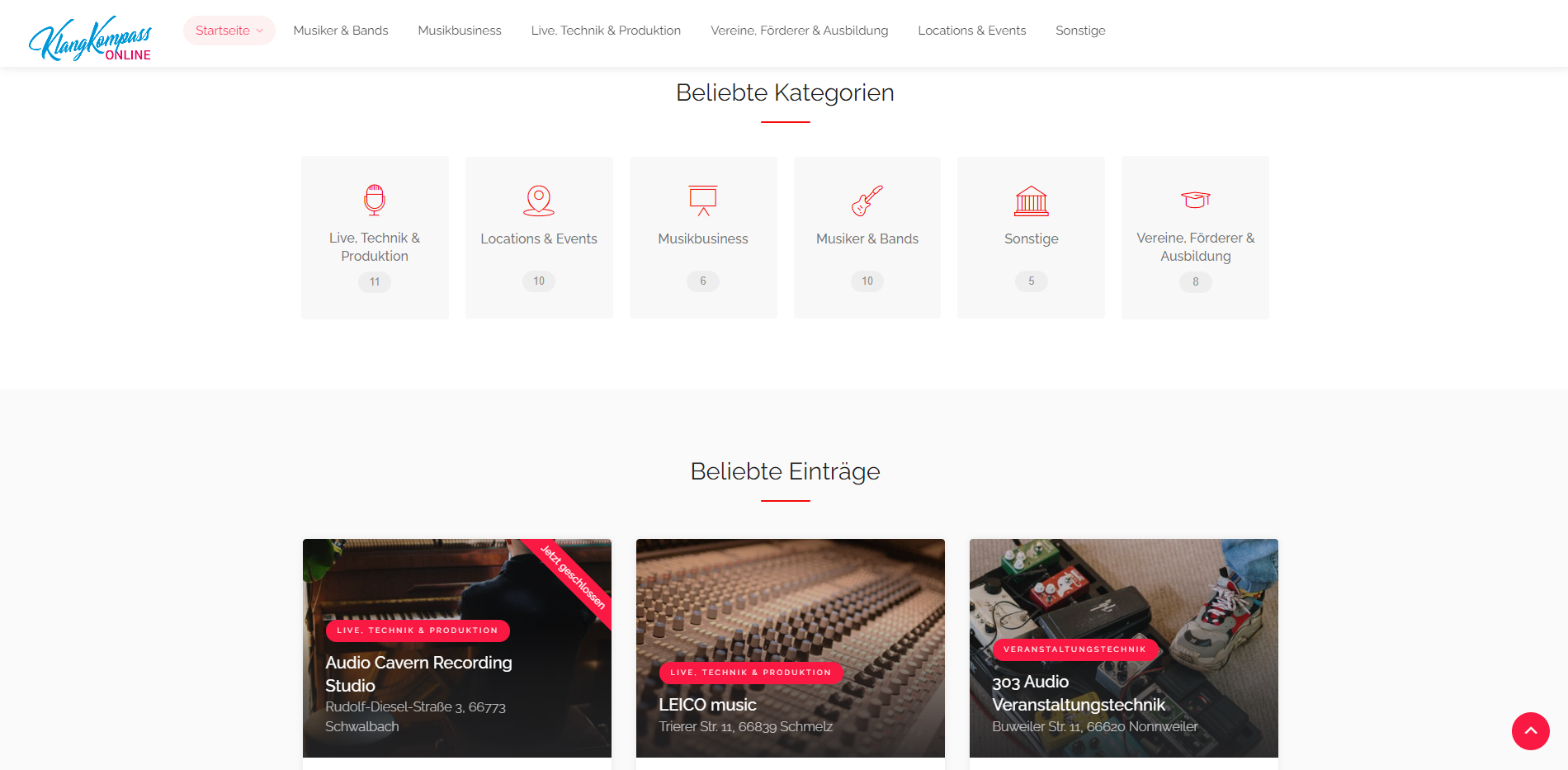
Task: Click the microphone icon for Live, Technik & Produktion
Action: [375, 200]
